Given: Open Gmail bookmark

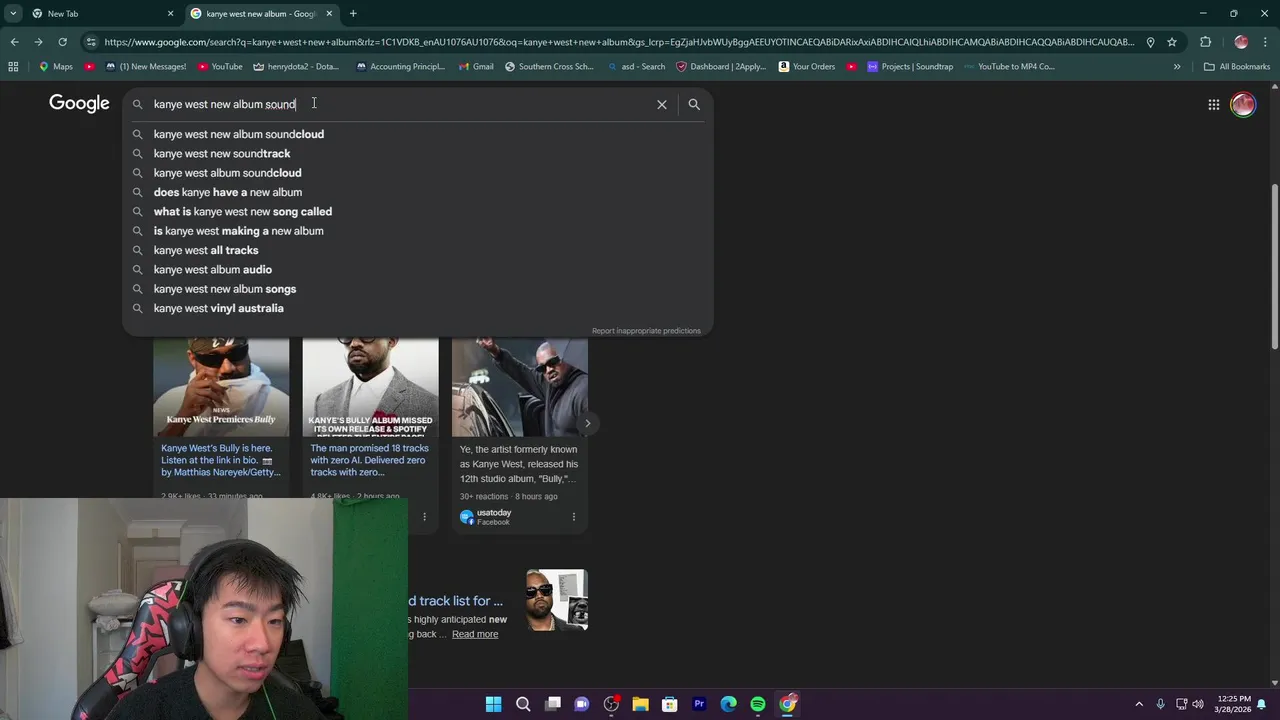Looking at the screenshot, I should [476, 67].
